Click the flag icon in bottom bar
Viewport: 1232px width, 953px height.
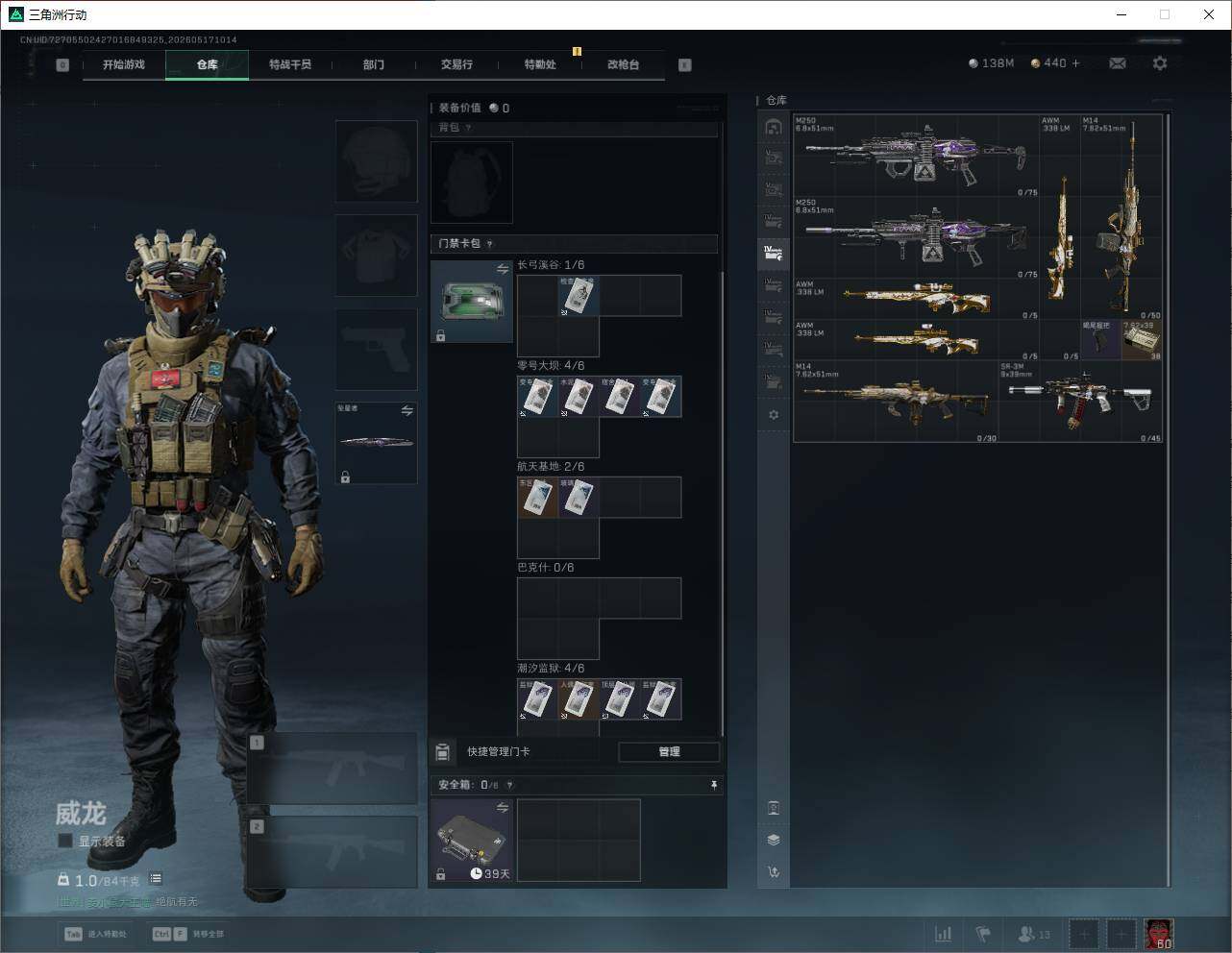tap(983, 934)
